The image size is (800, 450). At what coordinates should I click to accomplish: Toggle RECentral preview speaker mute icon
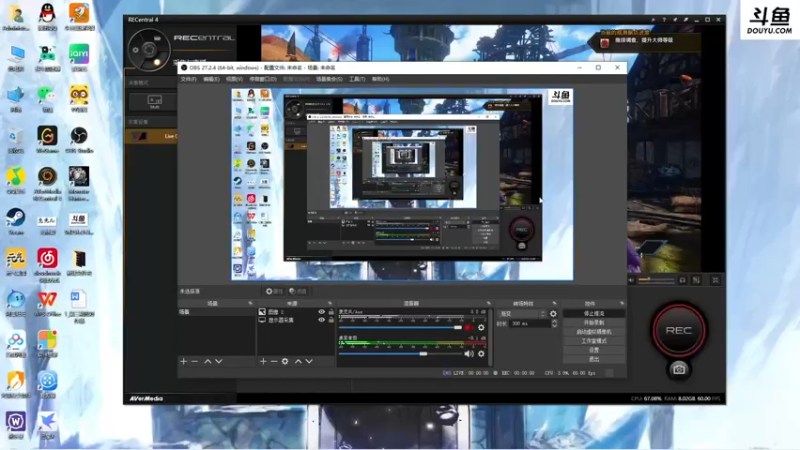(x=632, y=280)
